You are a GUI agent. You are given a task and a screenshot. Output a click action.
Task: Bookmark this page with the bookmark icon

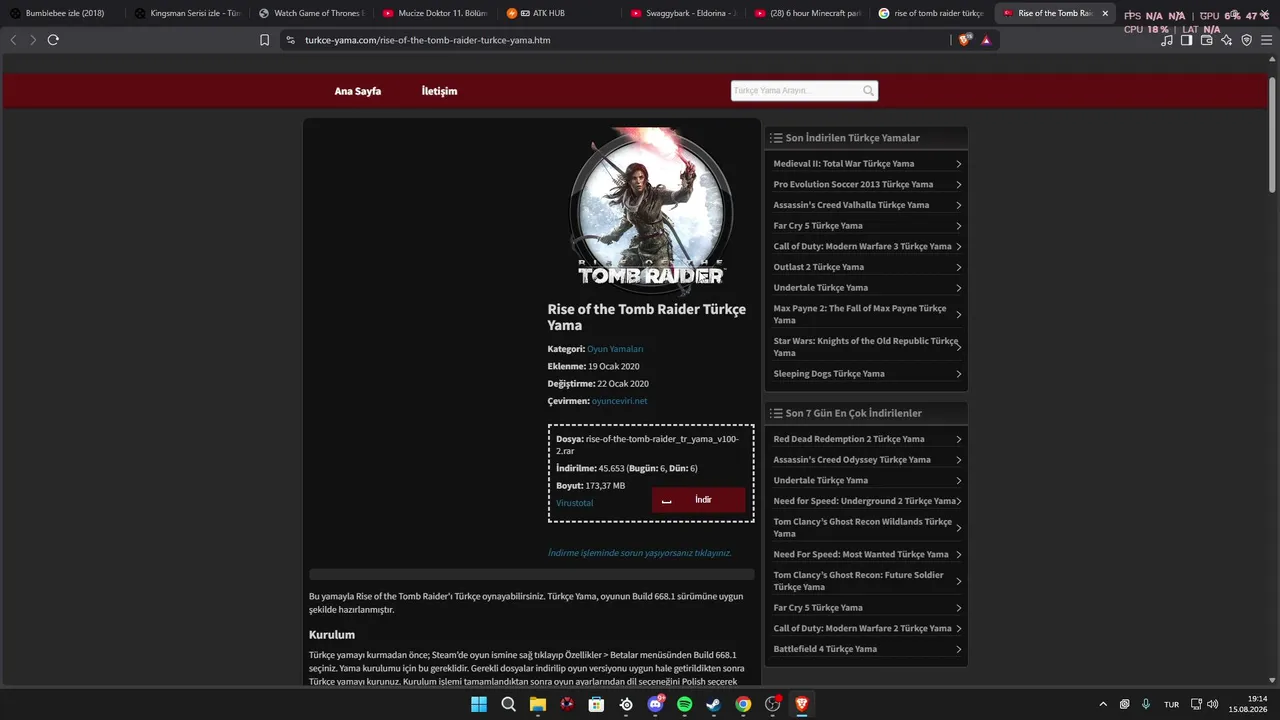click(264, 40)
